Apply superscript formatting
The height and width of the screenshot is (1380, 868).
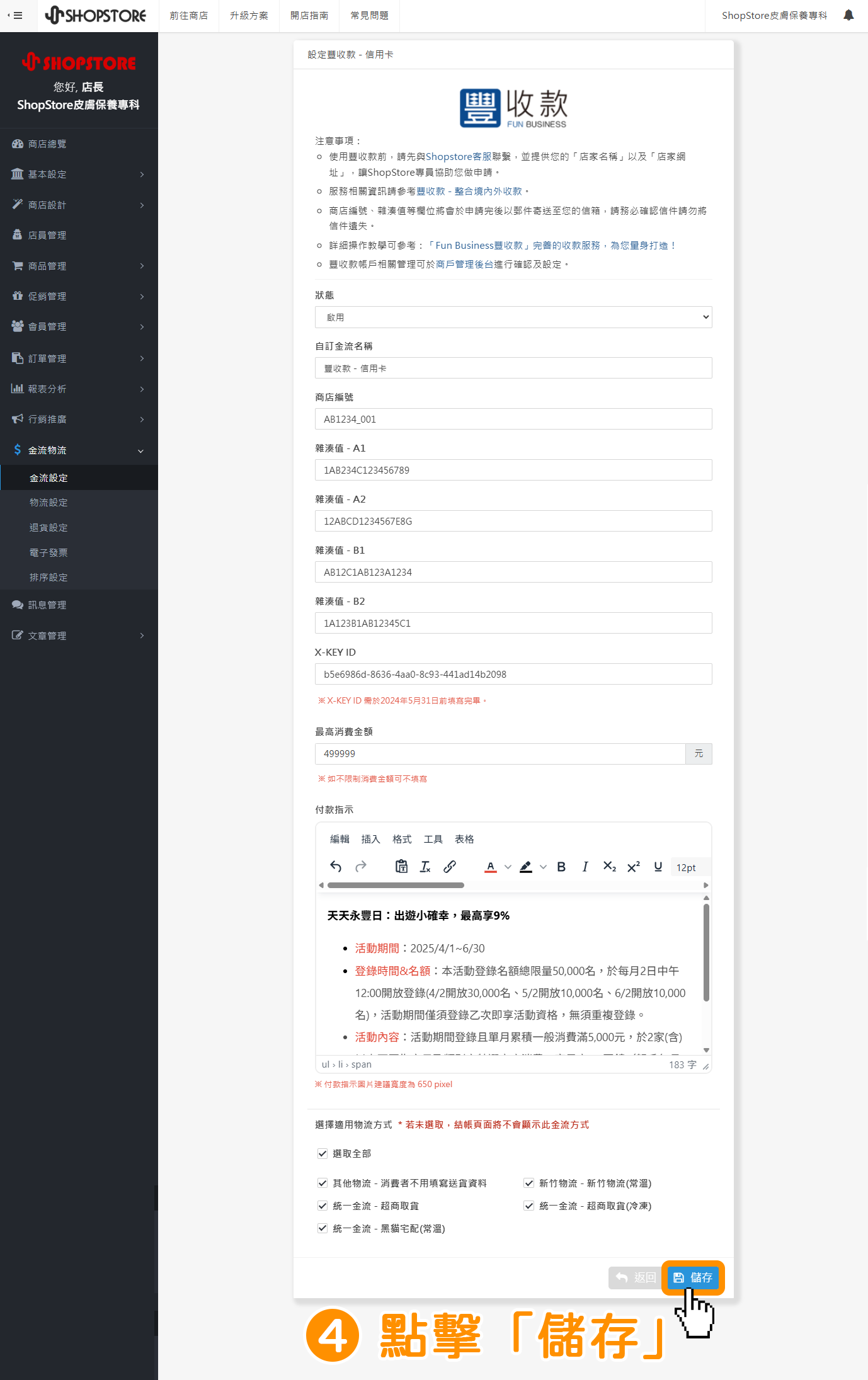coord(634,867)
